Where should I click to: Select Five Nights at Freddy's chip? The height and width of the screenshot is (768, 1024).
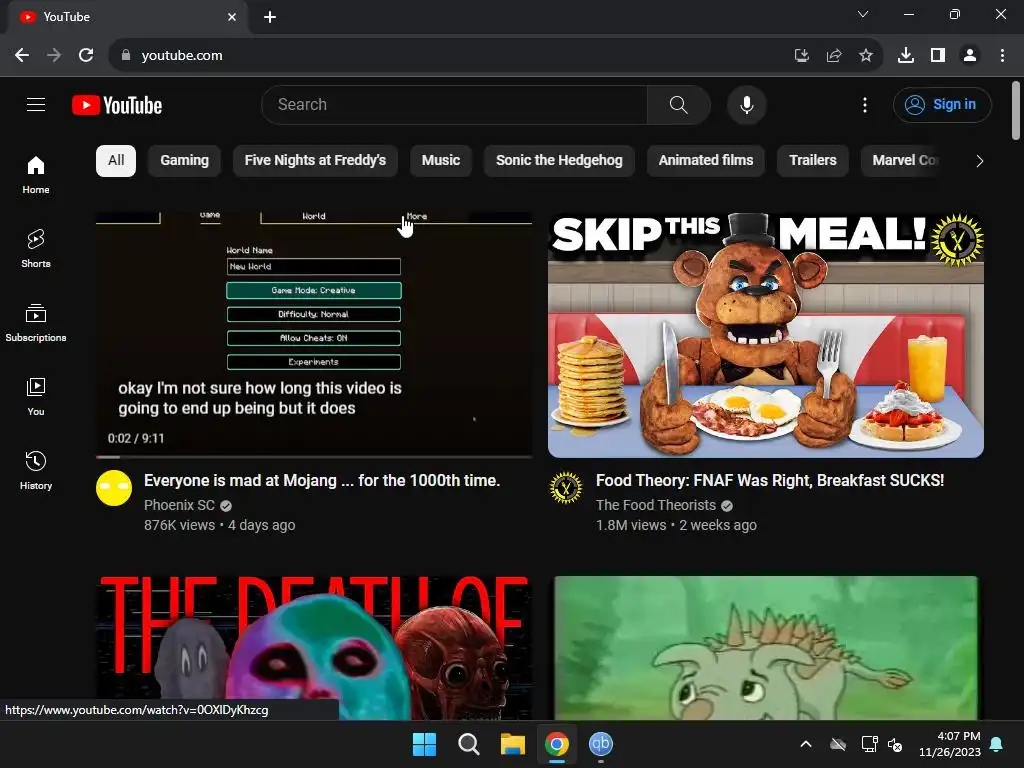coord(315,161)
